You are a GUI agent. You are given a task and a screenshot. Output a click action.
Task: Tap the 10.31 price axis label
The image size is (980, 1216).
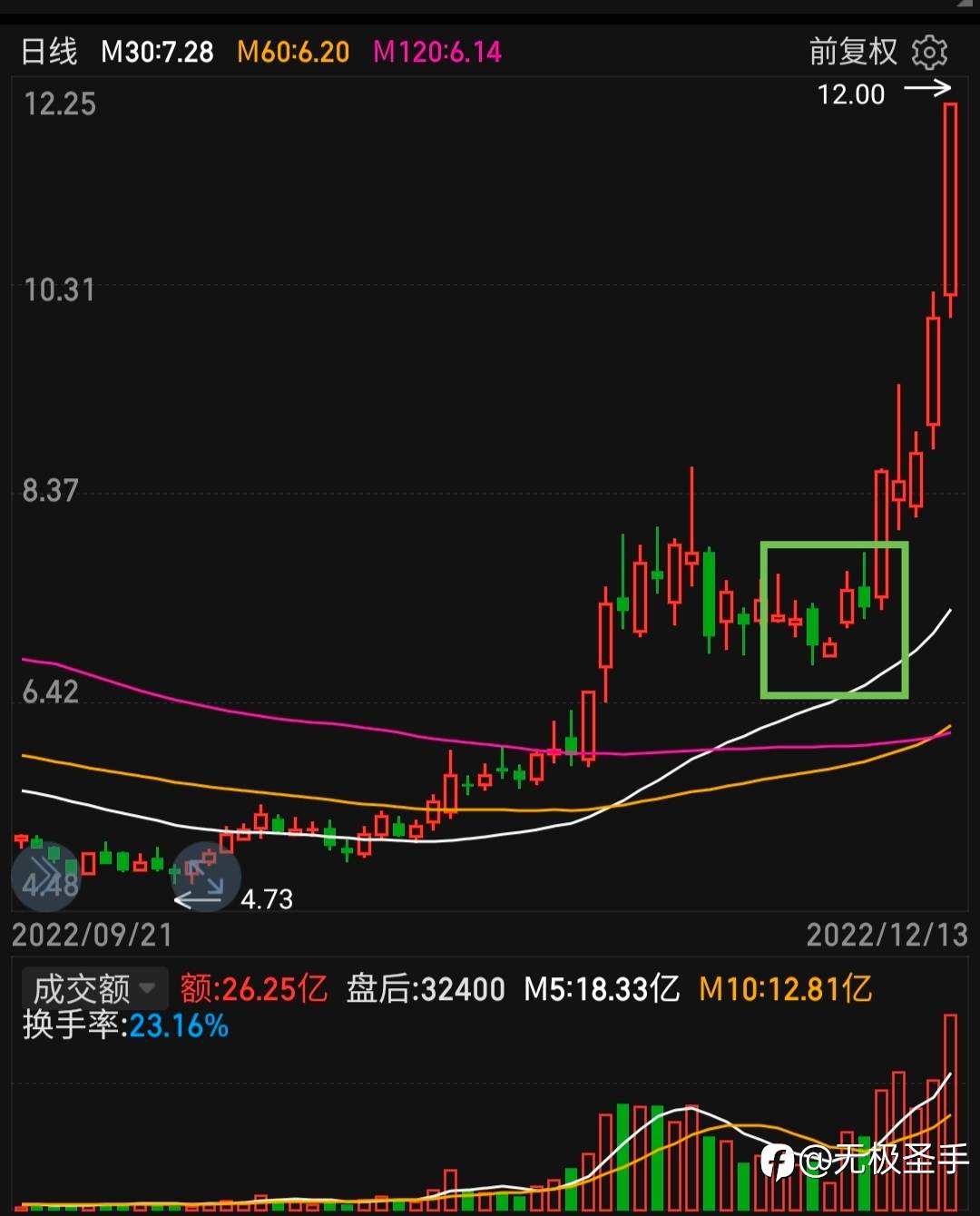coord(59,290)
